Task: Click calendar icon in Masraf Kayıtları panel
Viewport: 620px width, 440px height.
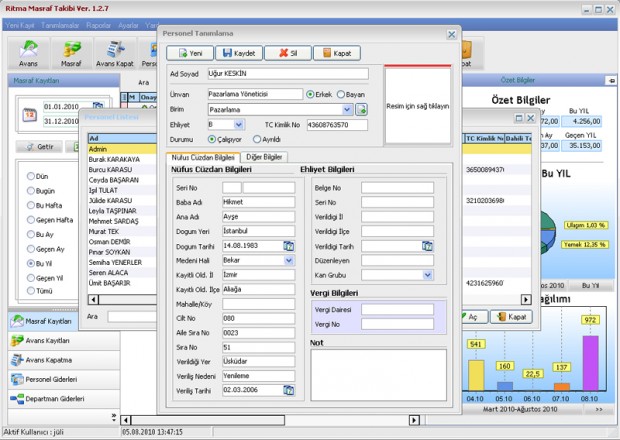Action: point(30,115)
